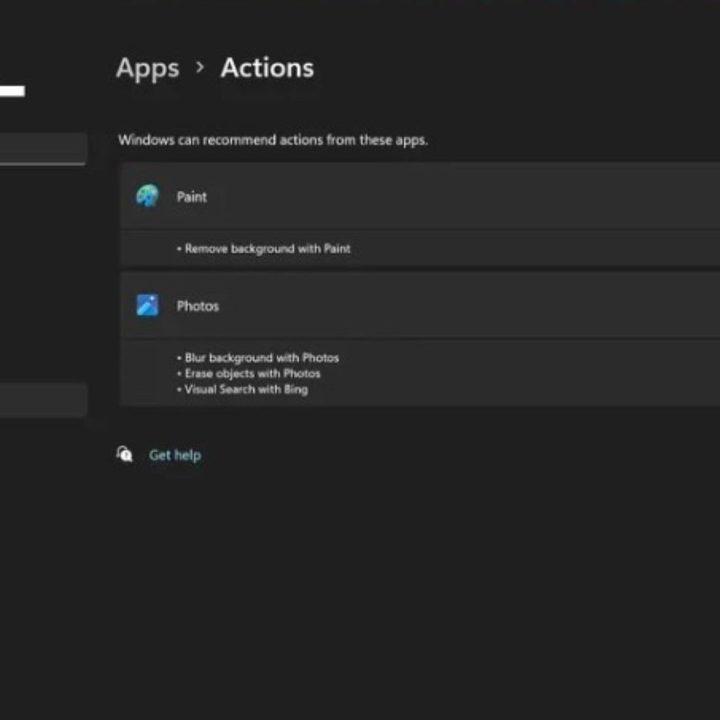Click the Photos app icon
The width and height of the screenshot is (720, 720).
[x=147, y=305]
